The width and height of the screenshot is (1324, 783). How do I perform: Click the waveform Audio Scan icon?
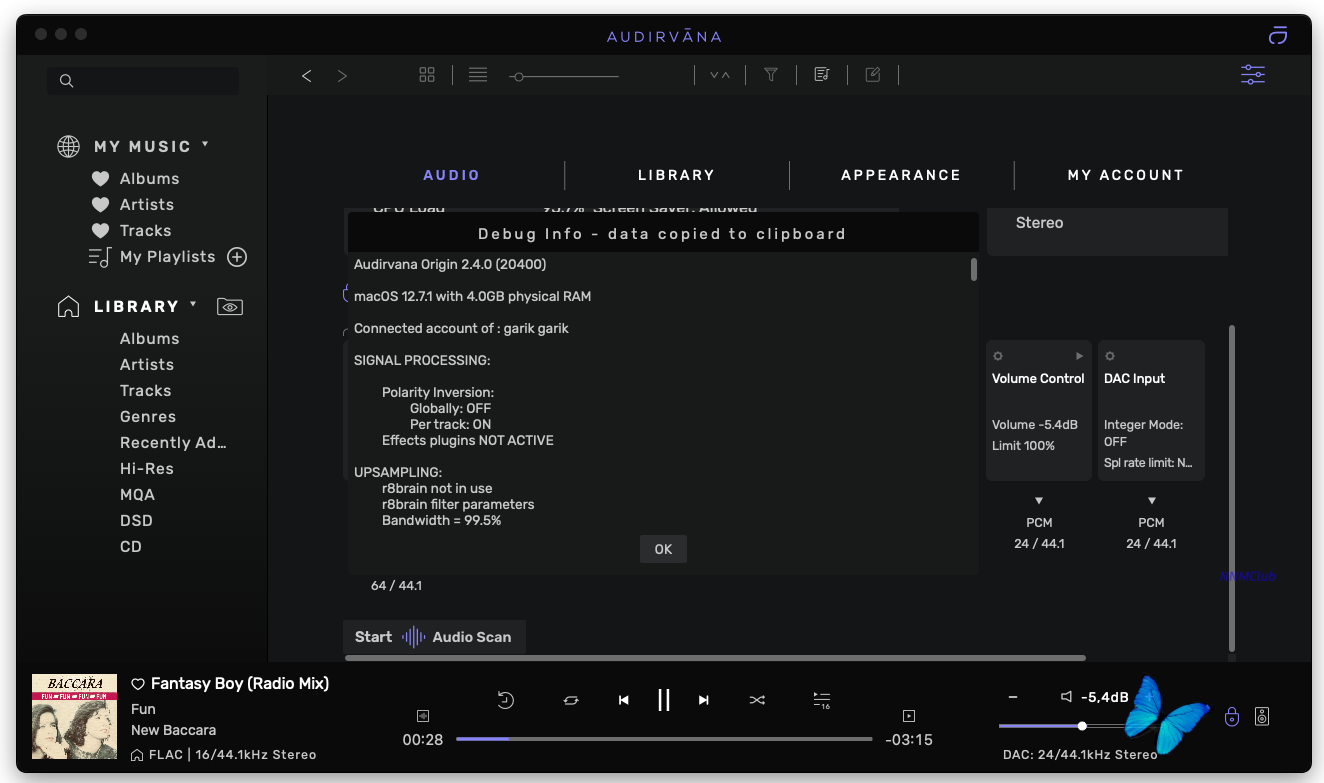[x=414, y=637]
